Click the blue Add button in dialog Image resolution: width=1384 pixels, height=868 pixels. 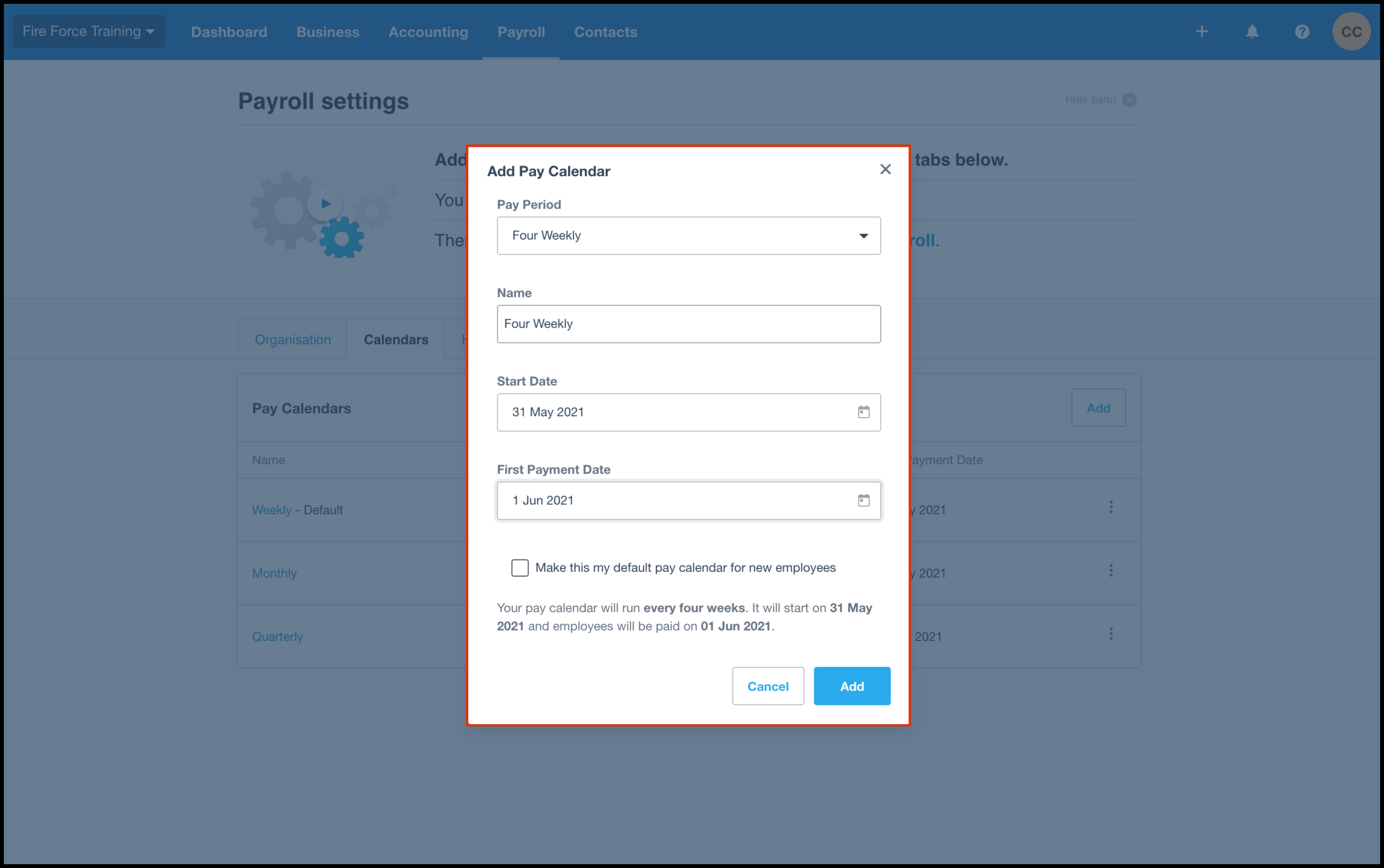coord(851,686)
